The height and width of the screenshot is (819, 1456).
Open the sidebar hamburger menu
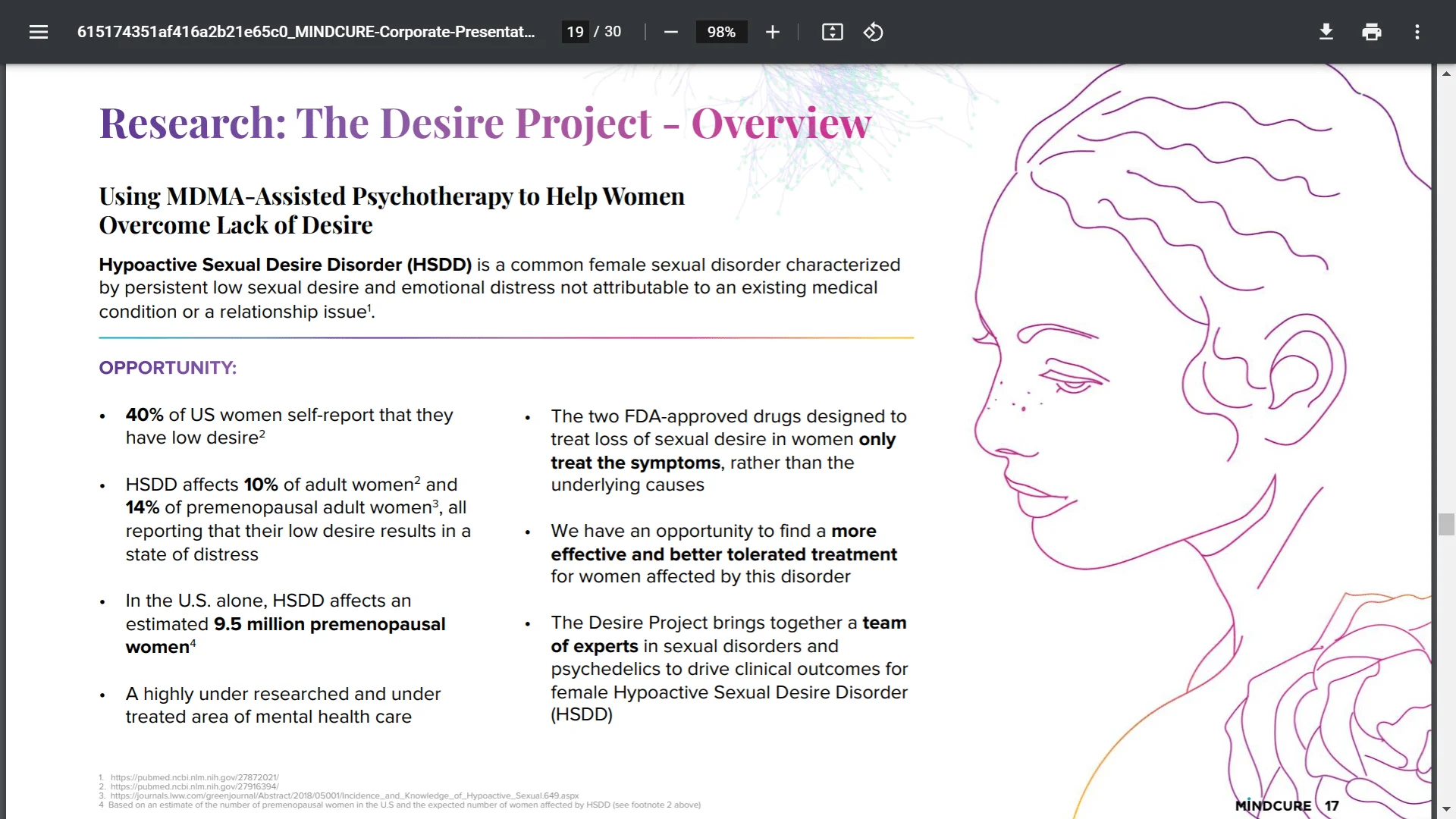[x=39, y=32]
